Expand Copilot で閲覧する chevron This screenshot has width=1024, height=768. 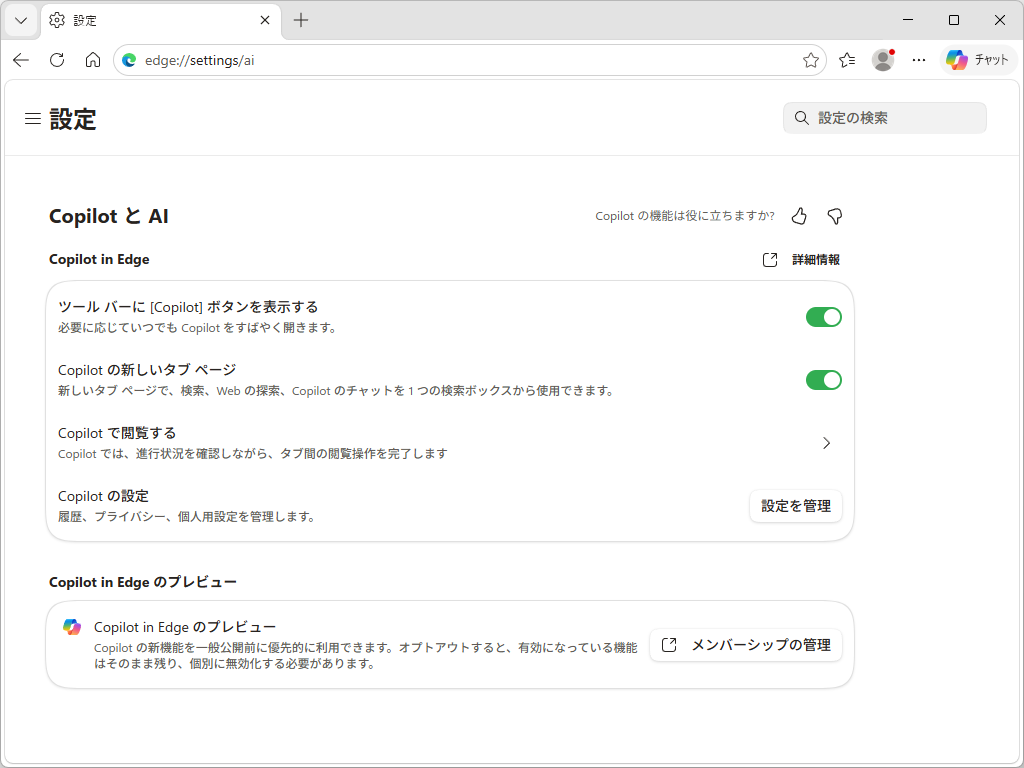coord(827,443)
